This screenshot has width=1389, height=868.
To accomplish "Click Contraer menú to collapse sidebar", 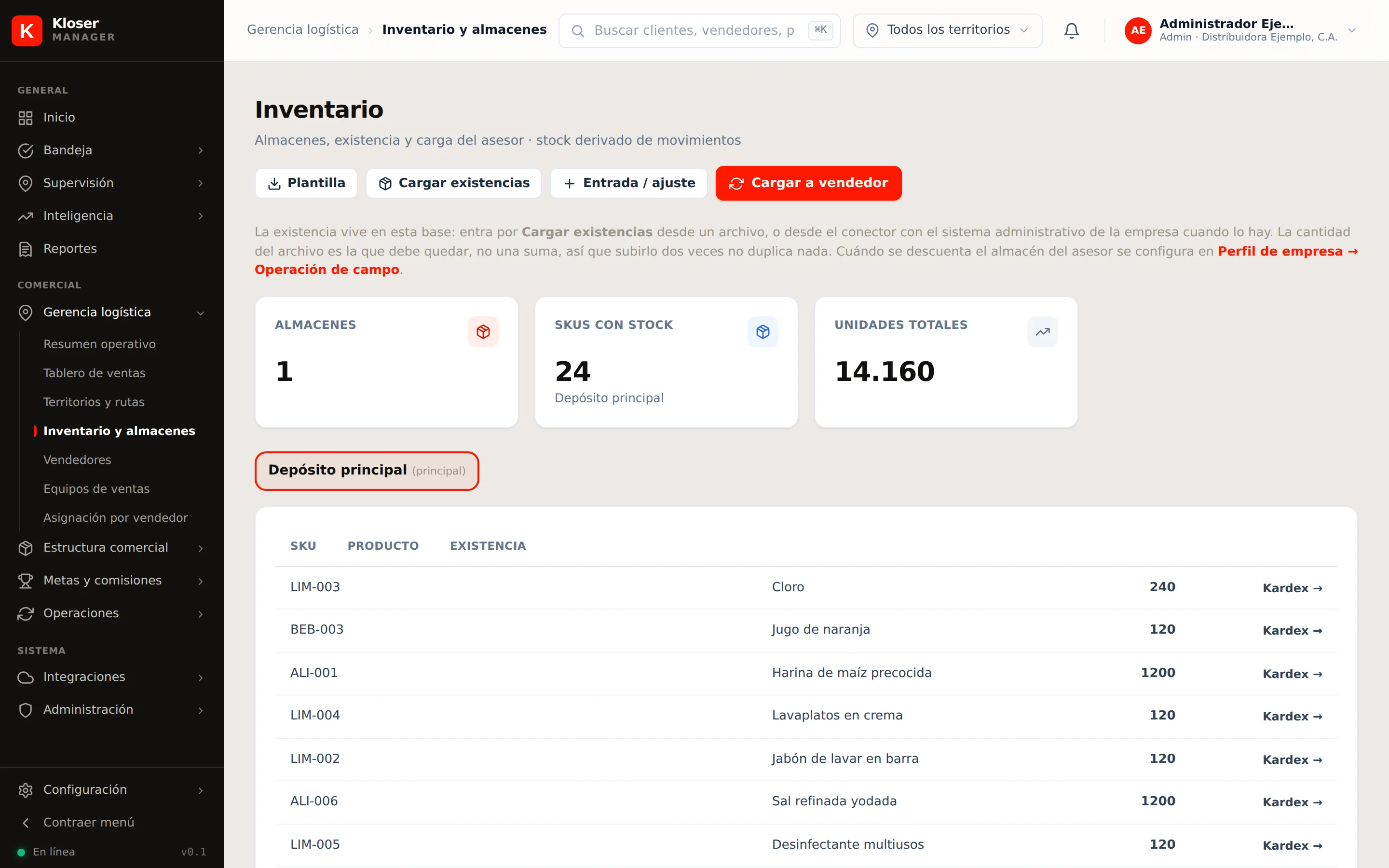I will (88, 822).
